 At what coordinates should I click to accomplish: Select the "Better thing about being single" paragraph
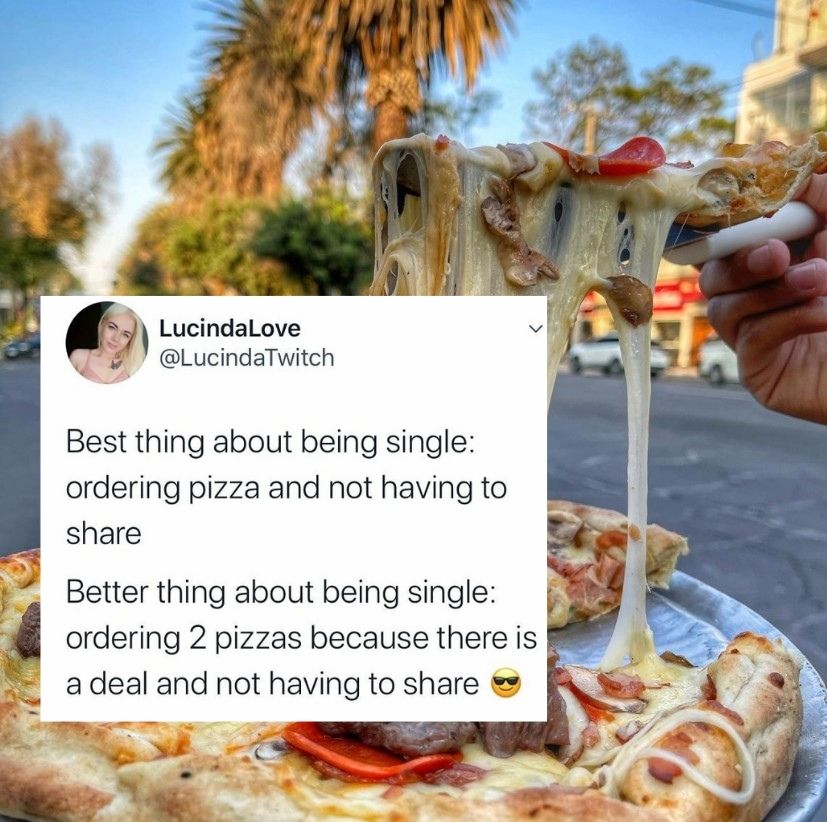pyautogui.click(x=301, y=637)
